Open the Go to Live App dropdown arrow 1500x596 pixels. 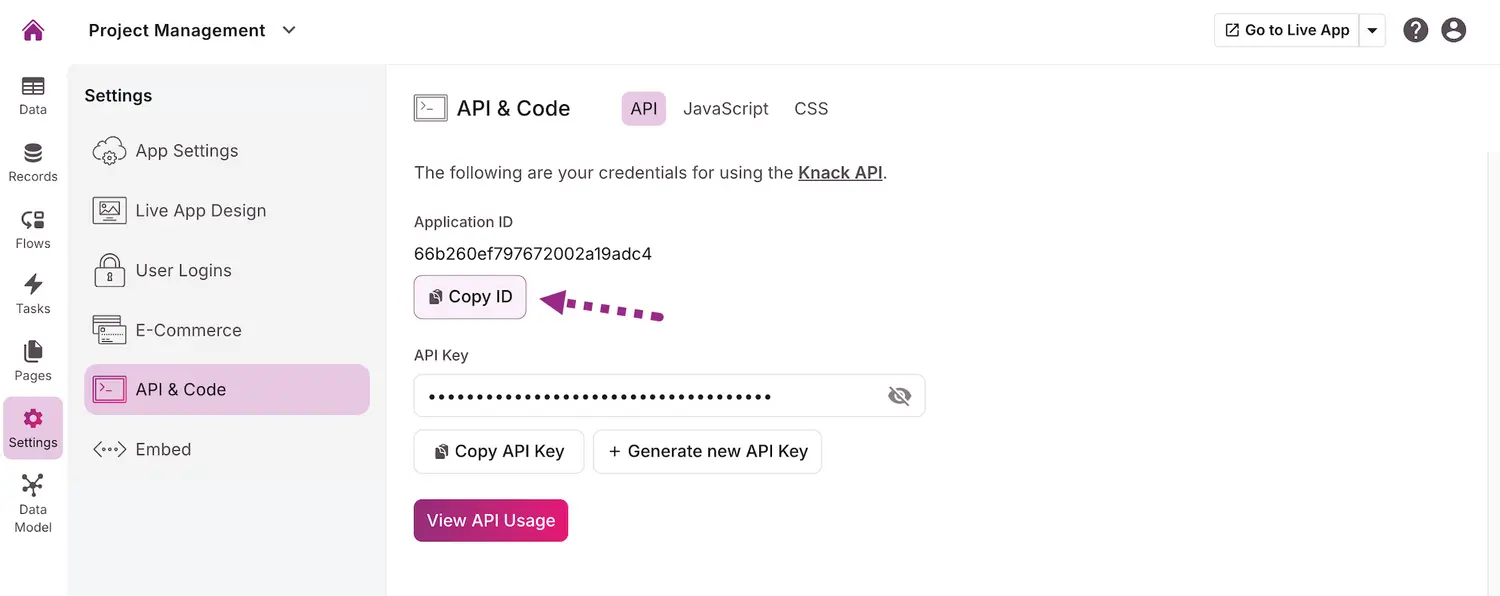pos(1373,29)
